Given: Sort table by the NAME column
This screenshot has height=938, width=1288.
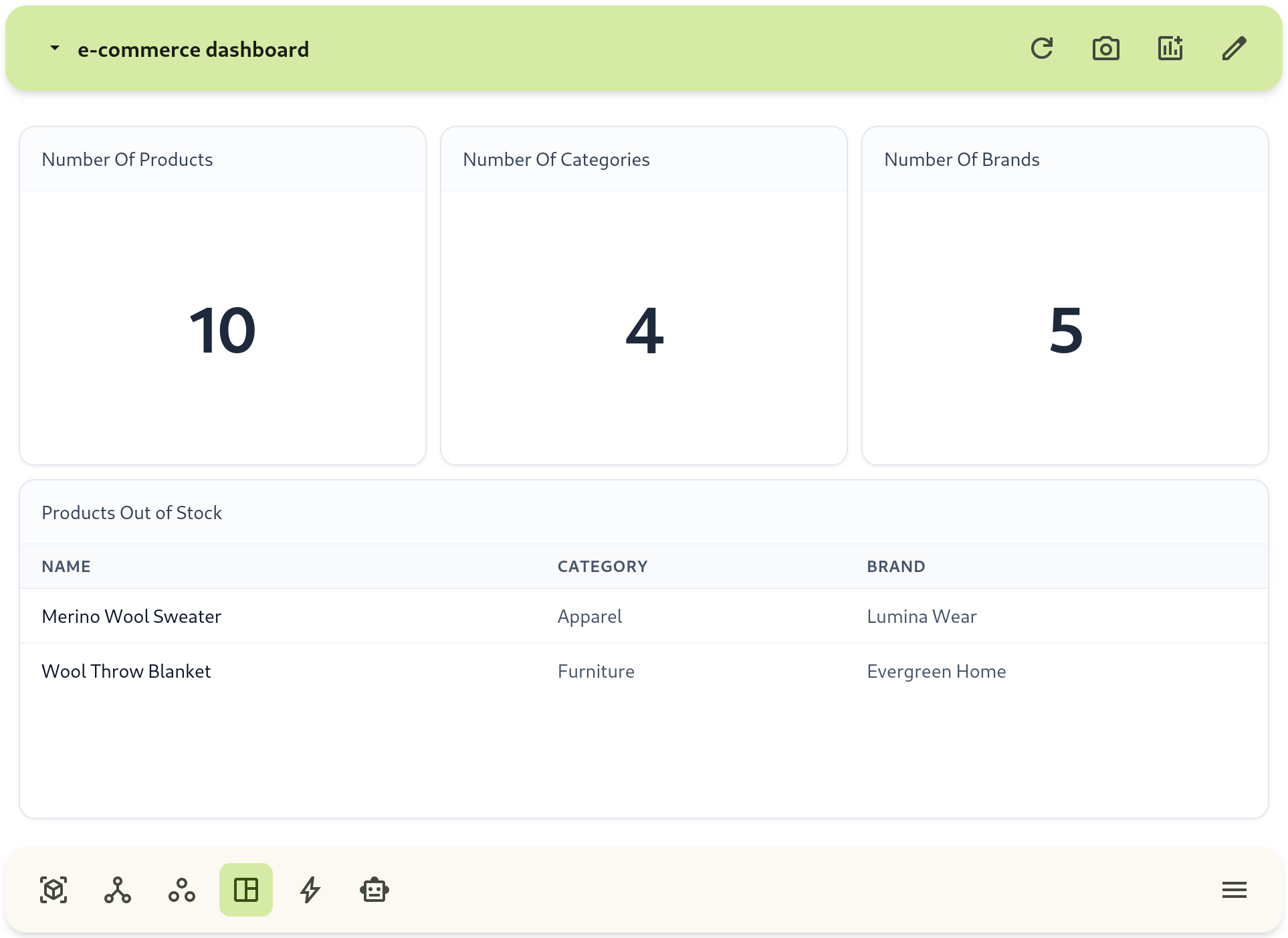Looking at the screenshot, I should [x=66, y=566].
